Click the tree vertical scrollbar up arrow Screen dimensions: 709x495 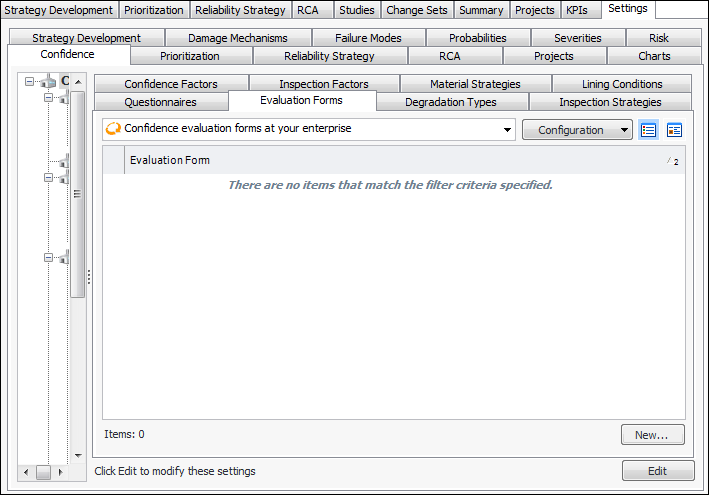(78, 82)
